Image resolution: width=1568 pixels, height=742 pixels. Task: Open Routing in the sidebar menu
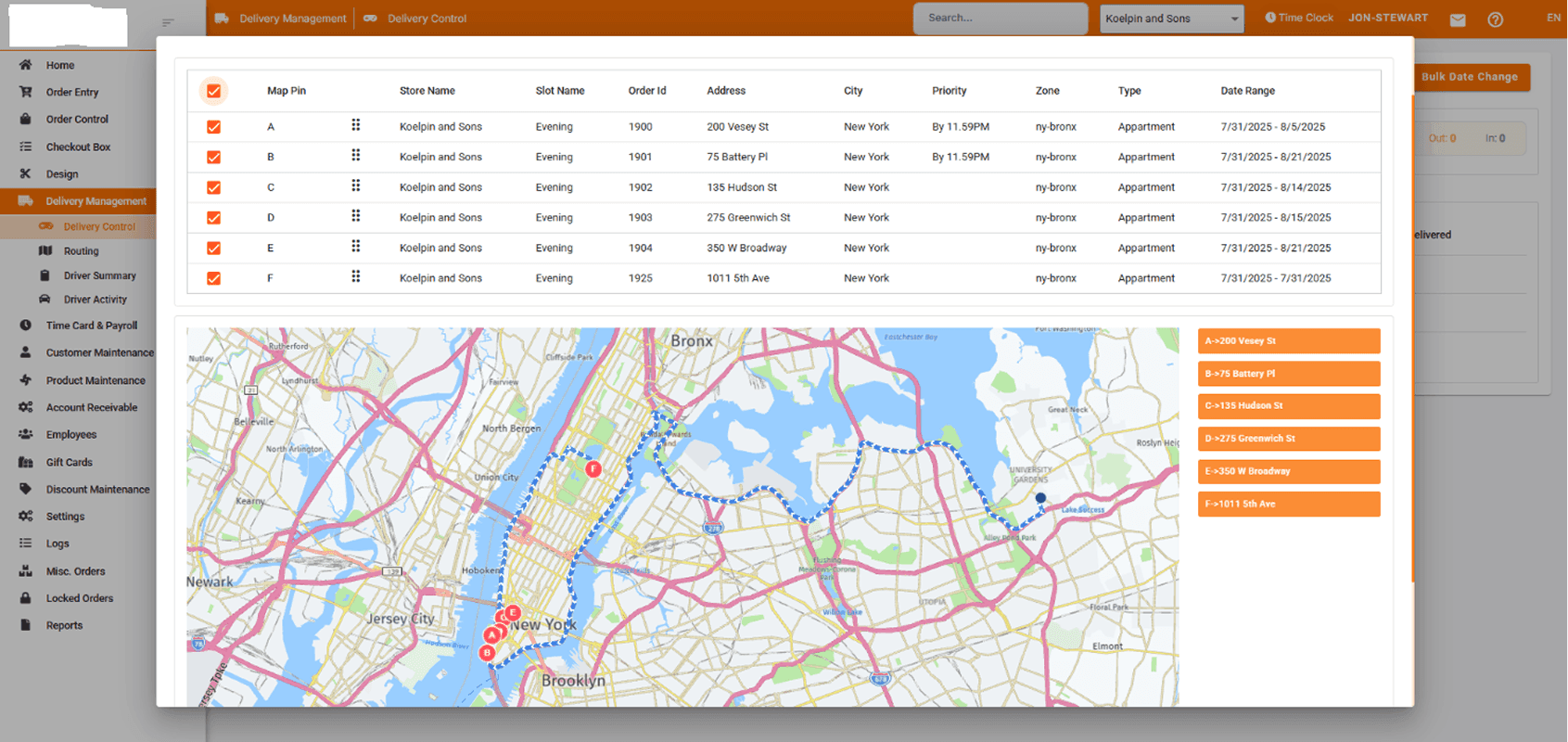(x=81, y=251)
